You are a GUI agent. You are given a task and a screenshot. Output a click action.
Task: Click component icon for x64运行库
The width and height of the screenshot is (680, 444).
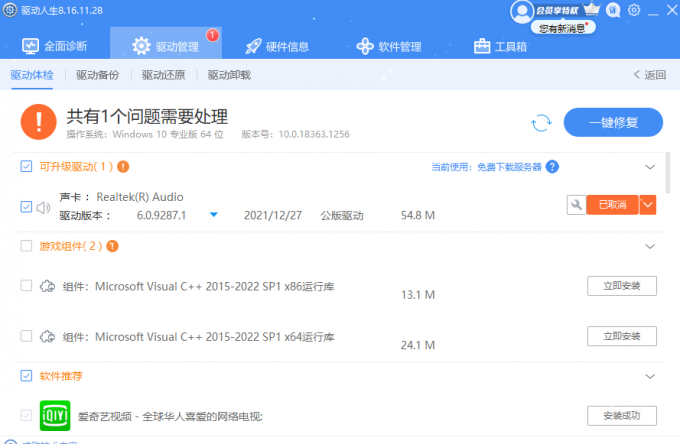pos(47,336)
